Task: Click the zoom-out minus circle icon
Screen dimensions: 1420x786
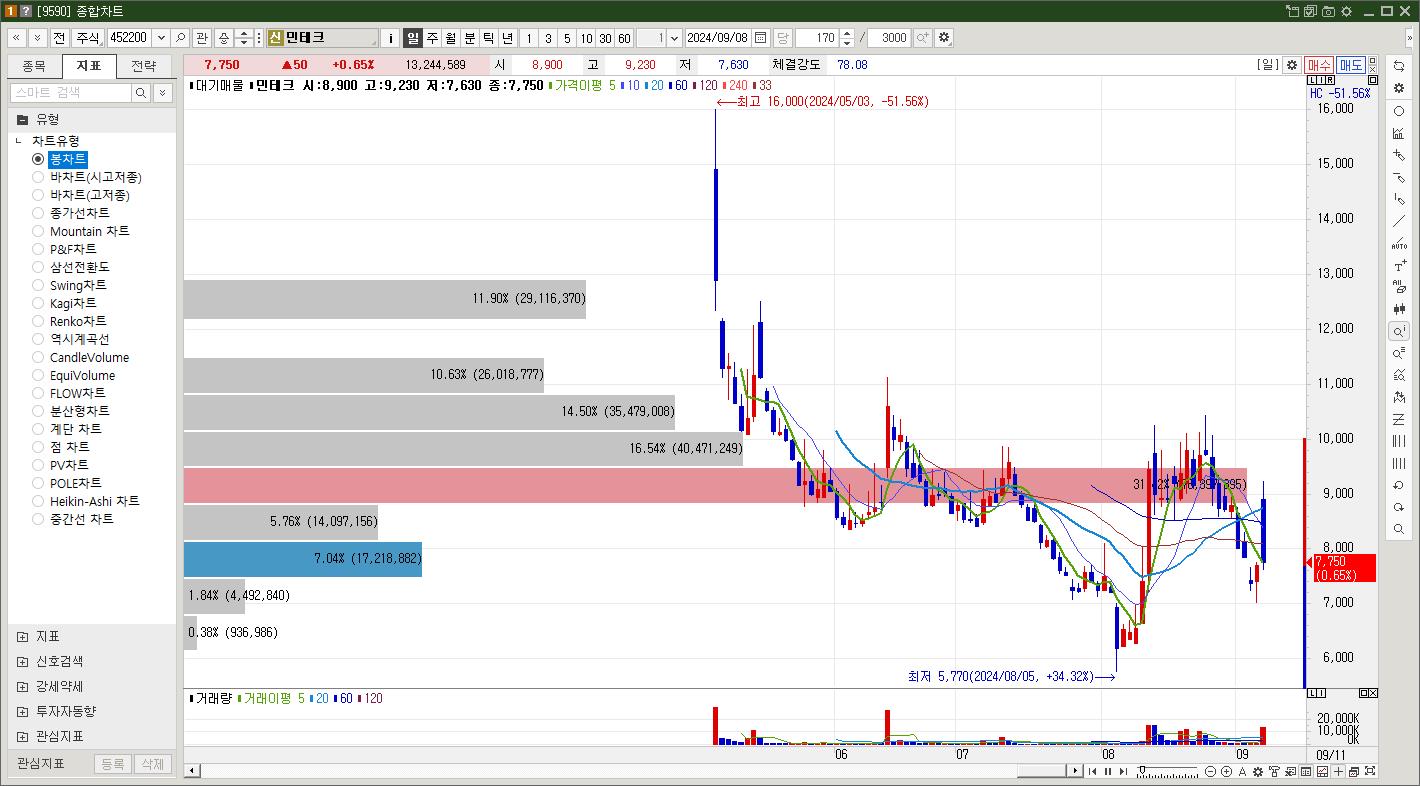Action: [x=1210, y=771]
